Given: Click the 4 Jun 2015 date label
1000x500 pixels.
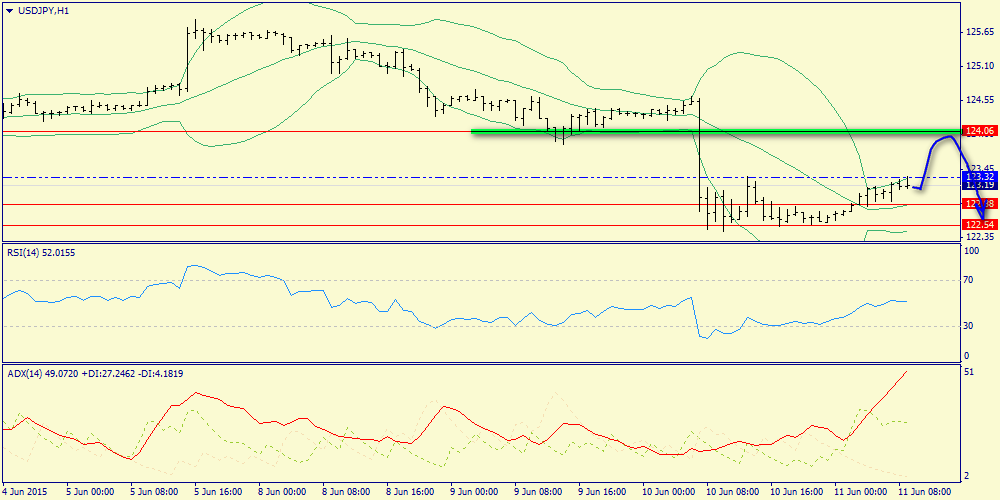Looking at the screenshot, I should tap(24, 492).
